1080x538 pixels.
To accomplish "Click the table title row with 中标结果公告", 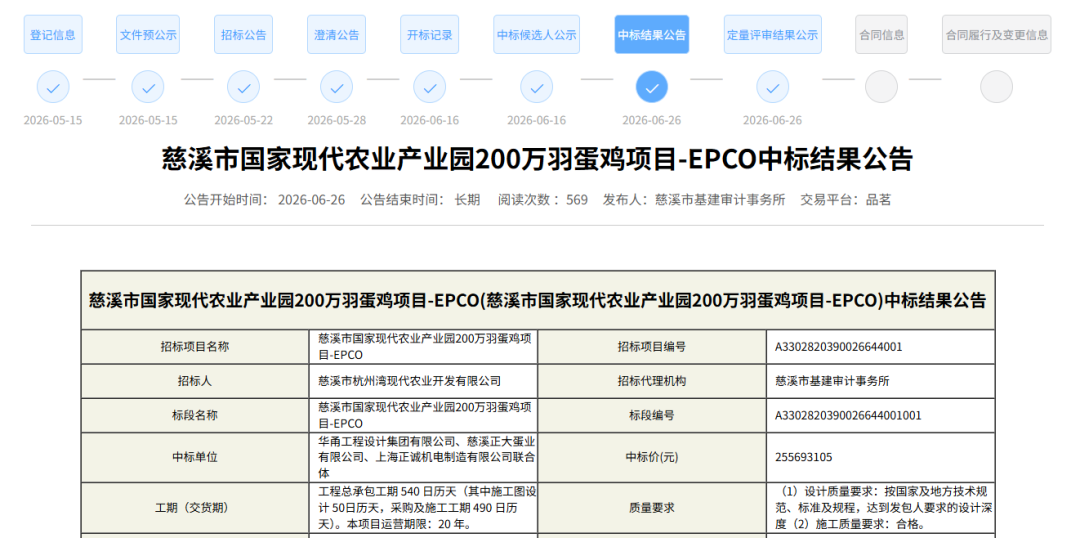I will coord(537,300).
